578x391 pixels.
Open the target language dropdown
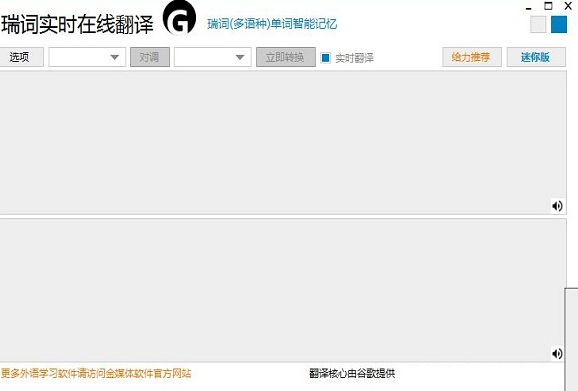213,57
